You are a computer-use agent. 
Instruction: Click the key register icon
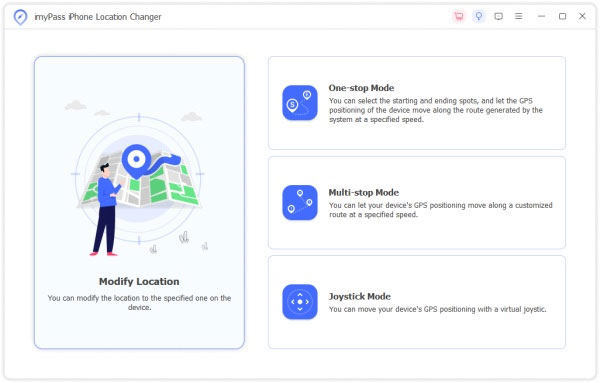point(478,16)
